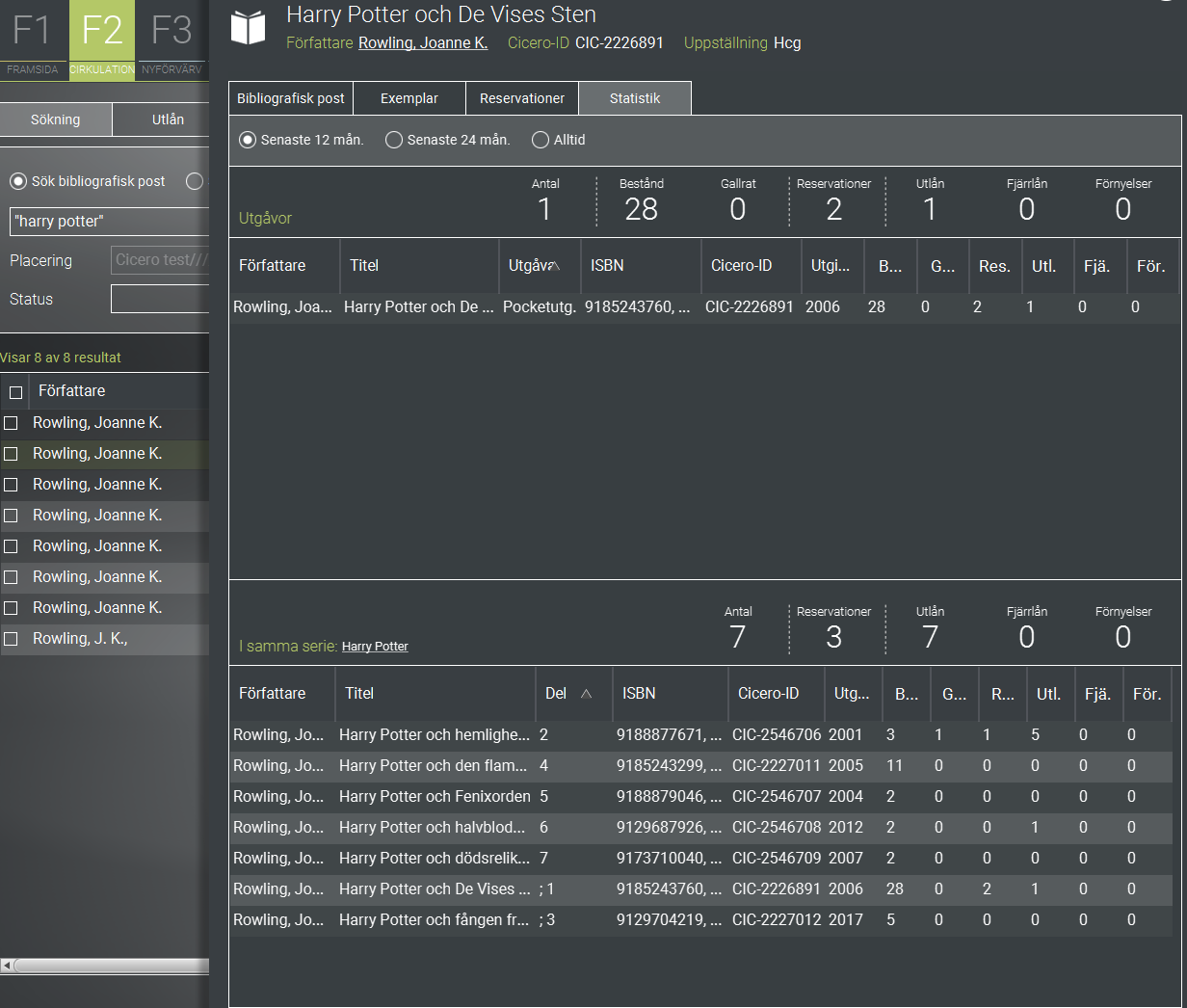Click the Uppställning value Hcg
Screen dimensions: 1187x1008
787,42
